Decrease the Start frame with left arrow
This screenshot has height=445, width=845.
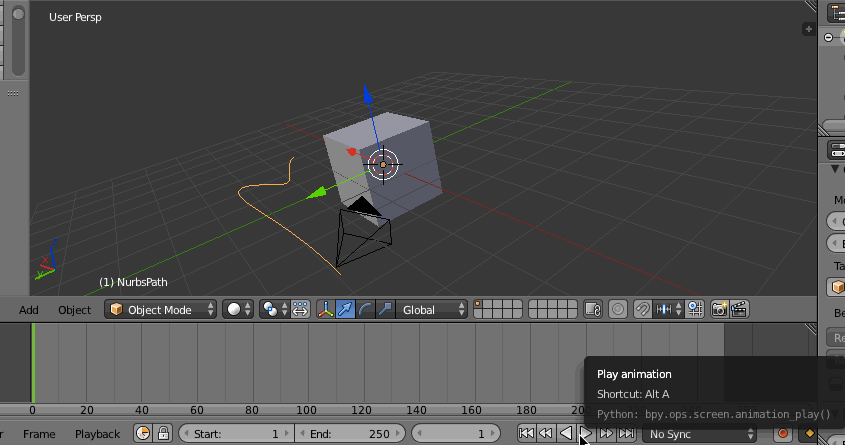186,434
